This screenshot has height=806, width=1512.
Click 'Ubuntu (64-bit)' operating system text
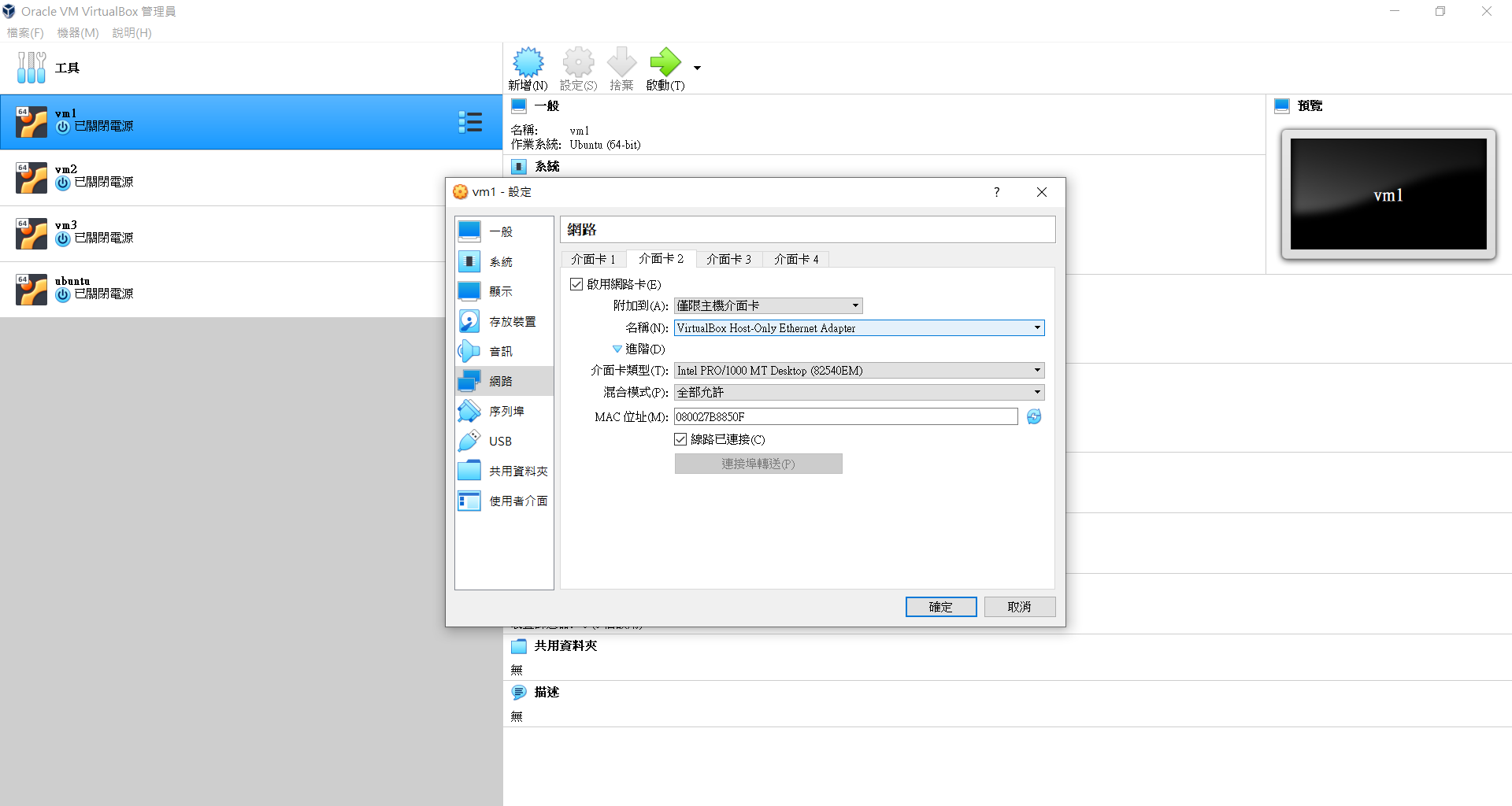(606, 145)
